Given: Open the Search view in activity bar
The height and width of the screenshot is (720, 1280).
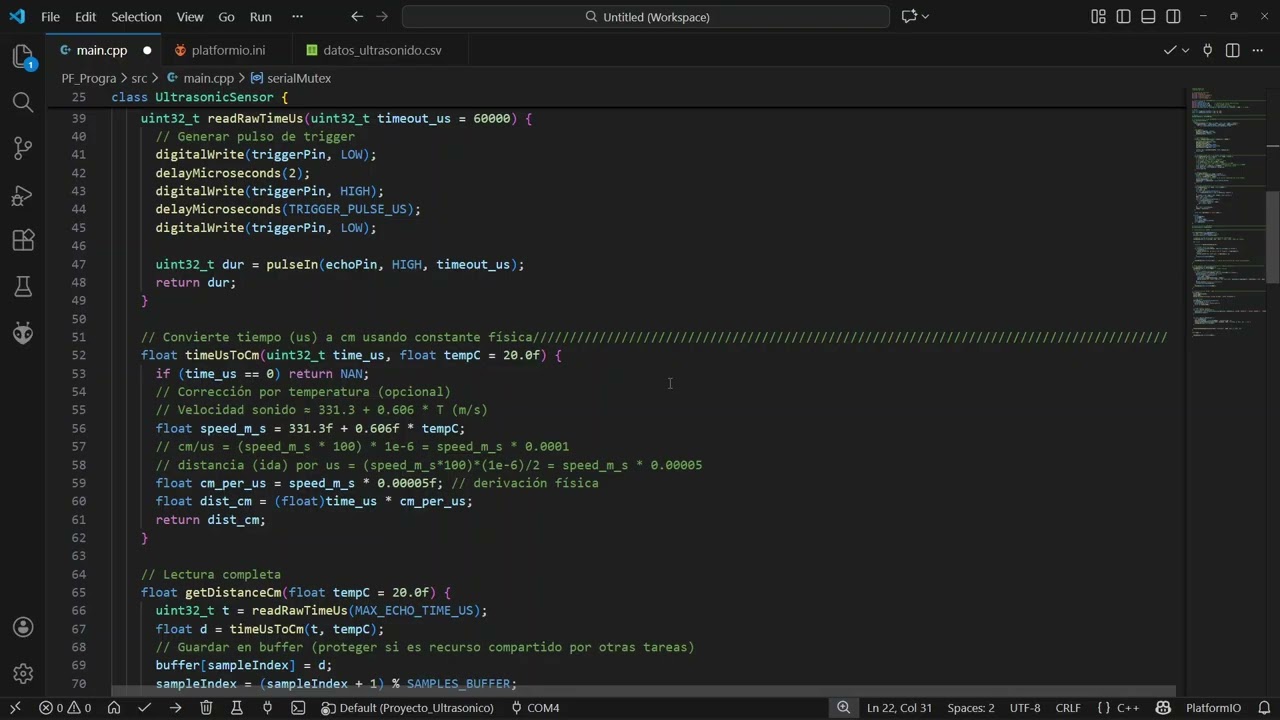Looking at the screenshot, I should [23, 102].
